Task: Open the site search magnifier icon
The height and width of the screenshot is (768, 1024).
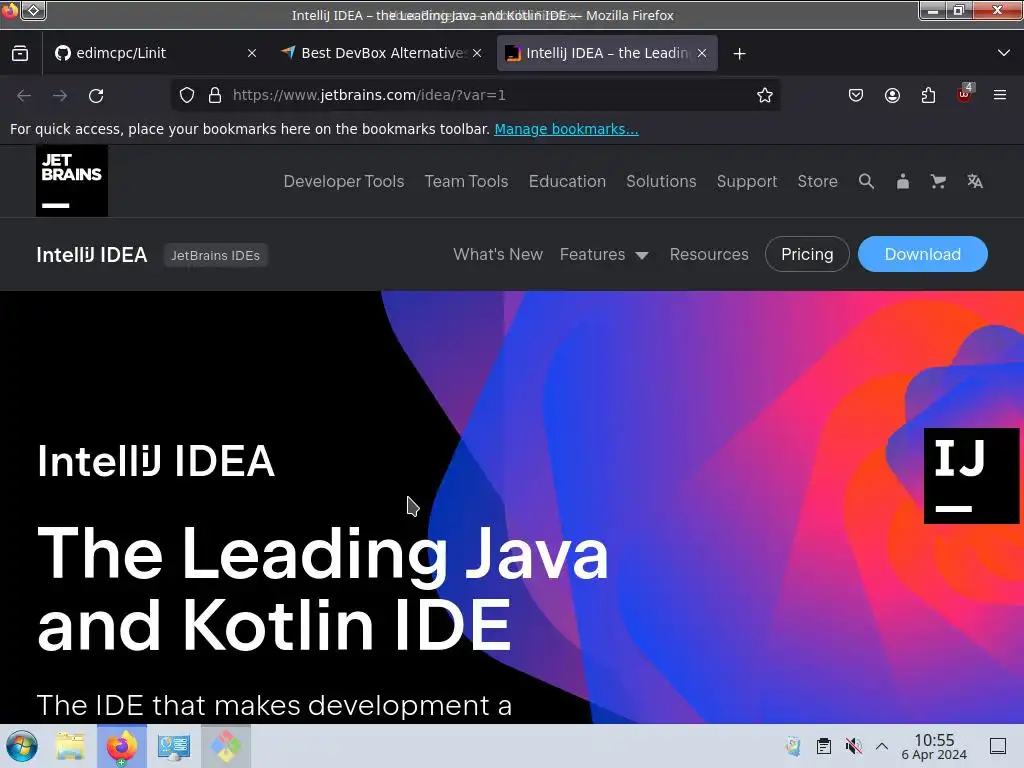Action: (x=866, y=182)
